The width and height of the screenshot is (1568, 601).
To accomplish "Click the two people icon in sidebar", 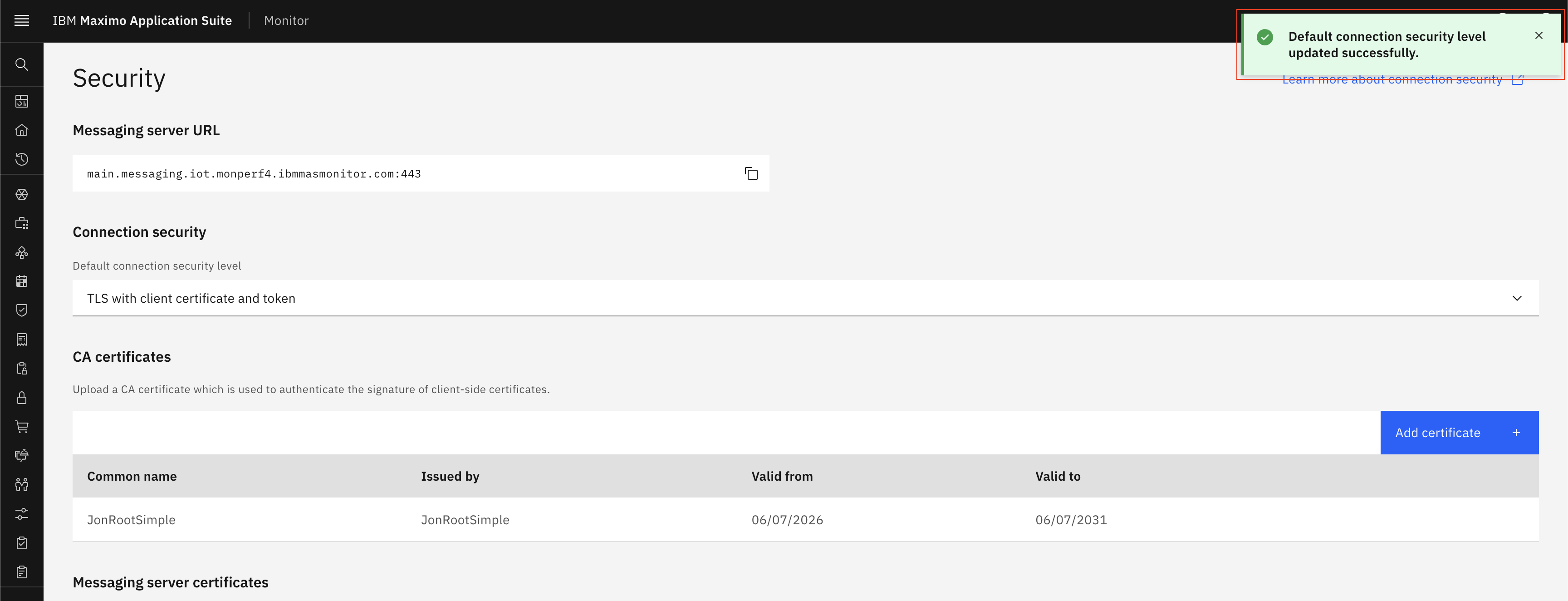I will click(22, 485).
